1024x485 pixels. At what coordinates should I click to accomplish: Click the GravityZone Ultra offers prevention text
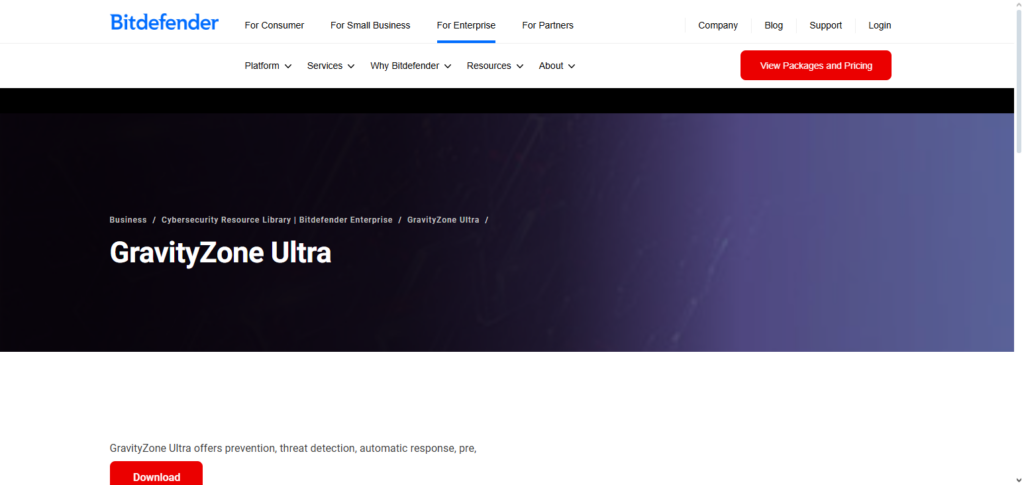(x=293, y=448)
